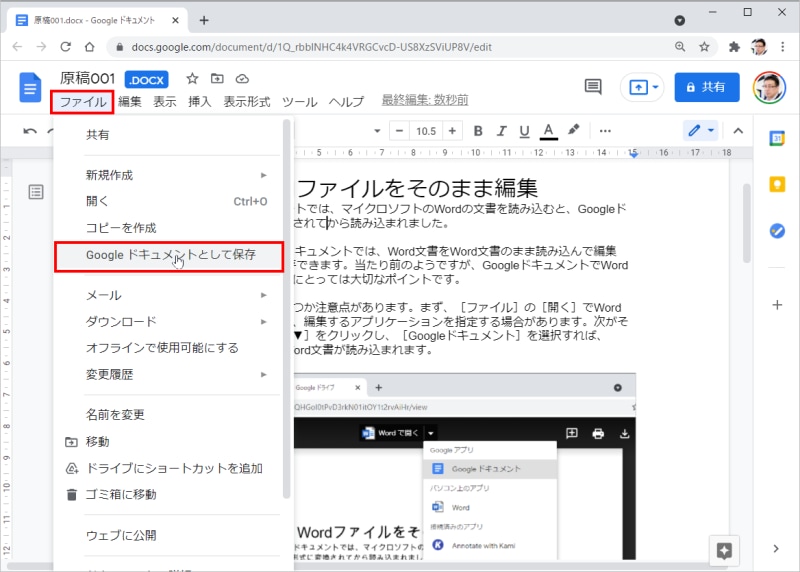This screenshot has height=572, width=800.
Task: Click the move-to-folder icon beside title
Action: coord(217,79)
